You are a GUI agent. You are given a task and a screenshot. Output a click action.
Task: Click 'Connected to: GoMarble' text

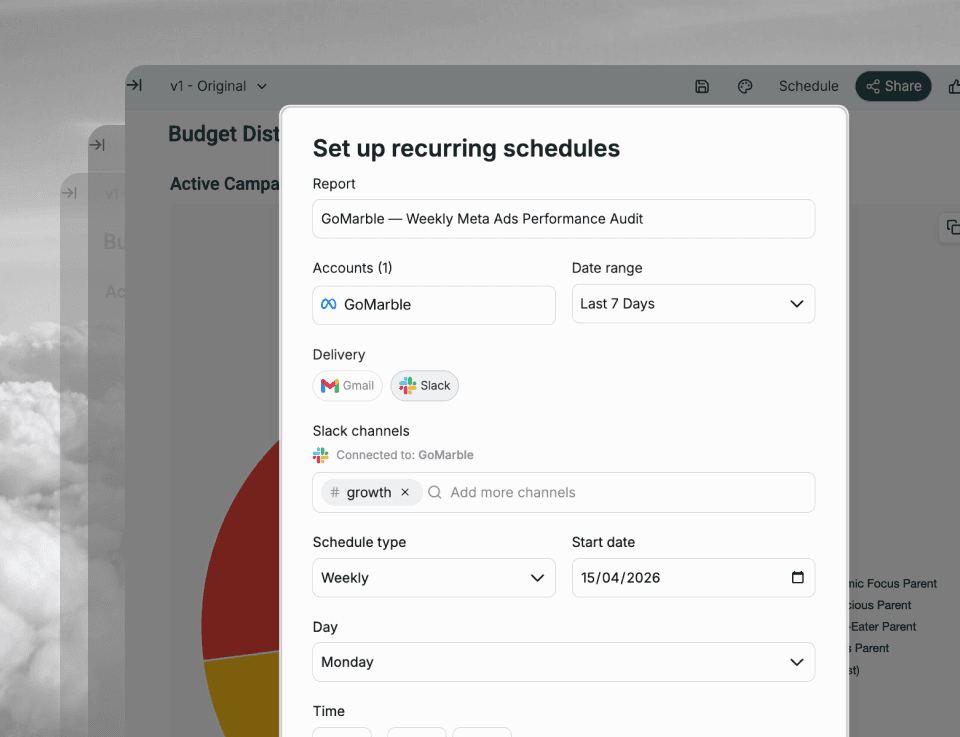405,455
